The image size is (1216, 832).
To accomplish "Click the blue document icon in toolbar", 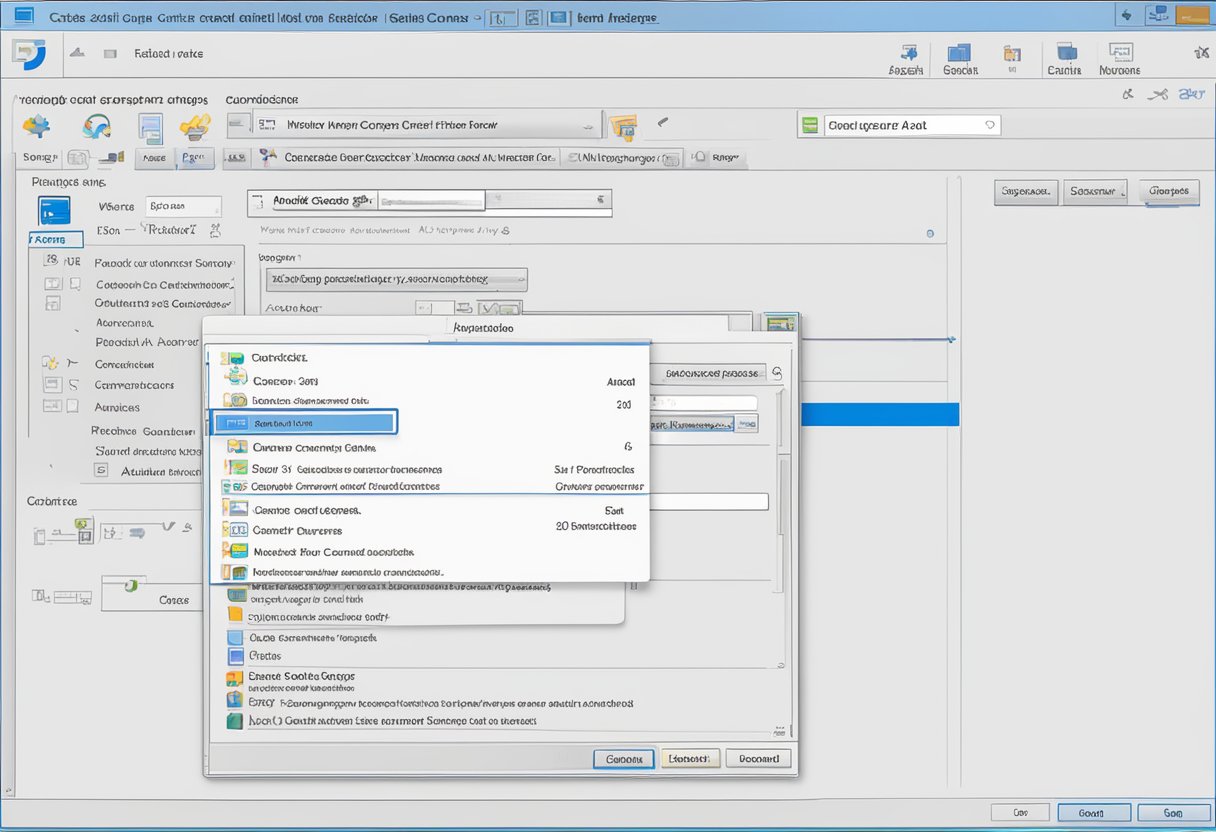I will click(x=151, y=128).
